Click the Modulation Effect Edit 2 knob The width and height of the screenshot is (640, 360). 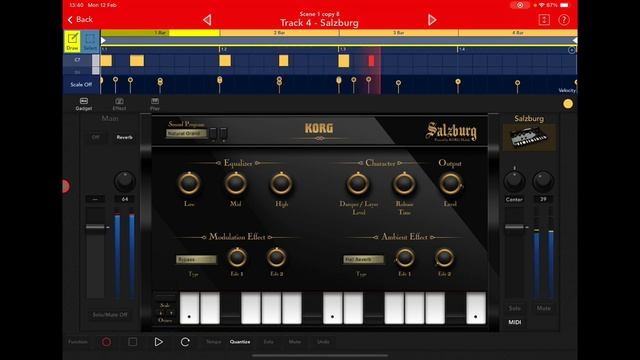276,258
